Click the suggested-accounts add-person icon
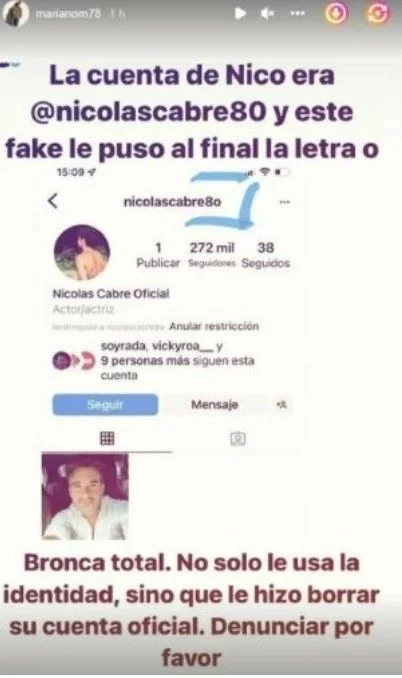Screen dimensions: 402x678 (281, 405)
